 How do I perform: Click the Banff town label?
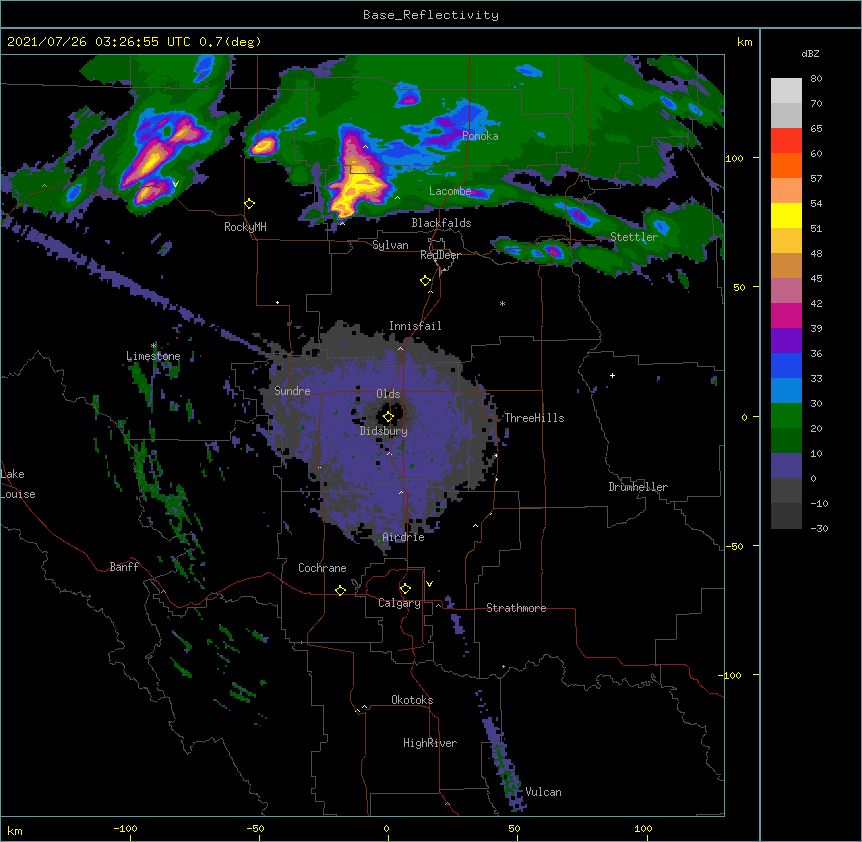(124, 567)
